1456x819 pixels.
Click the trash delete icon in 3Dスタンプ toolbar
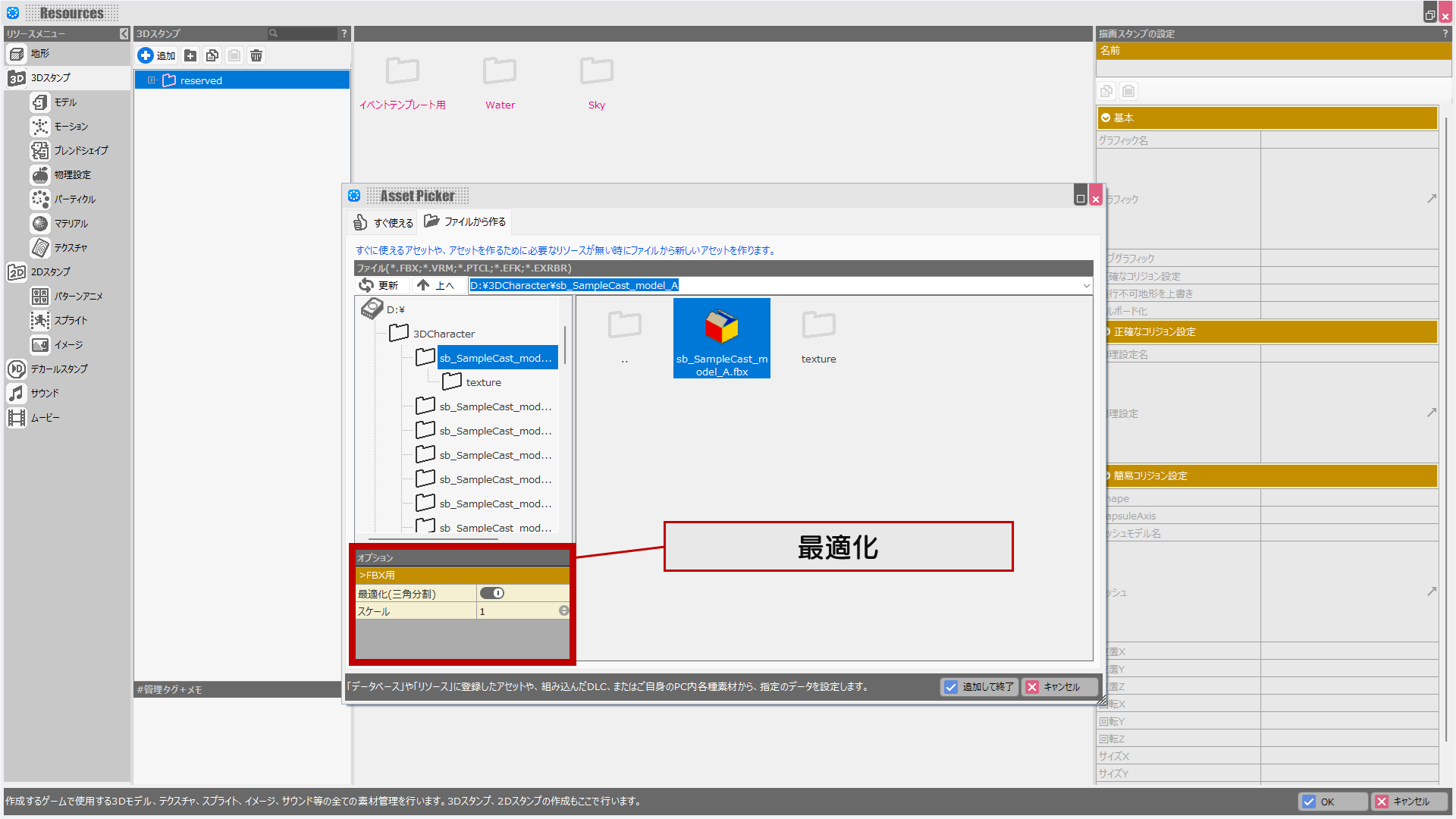pos(256,55)
